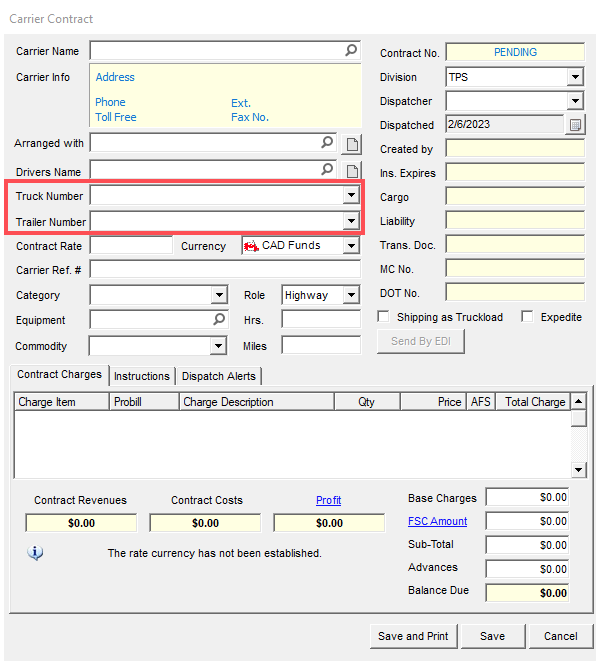
Task: Click into the Contract Rate input field
Action: [131, 246]
